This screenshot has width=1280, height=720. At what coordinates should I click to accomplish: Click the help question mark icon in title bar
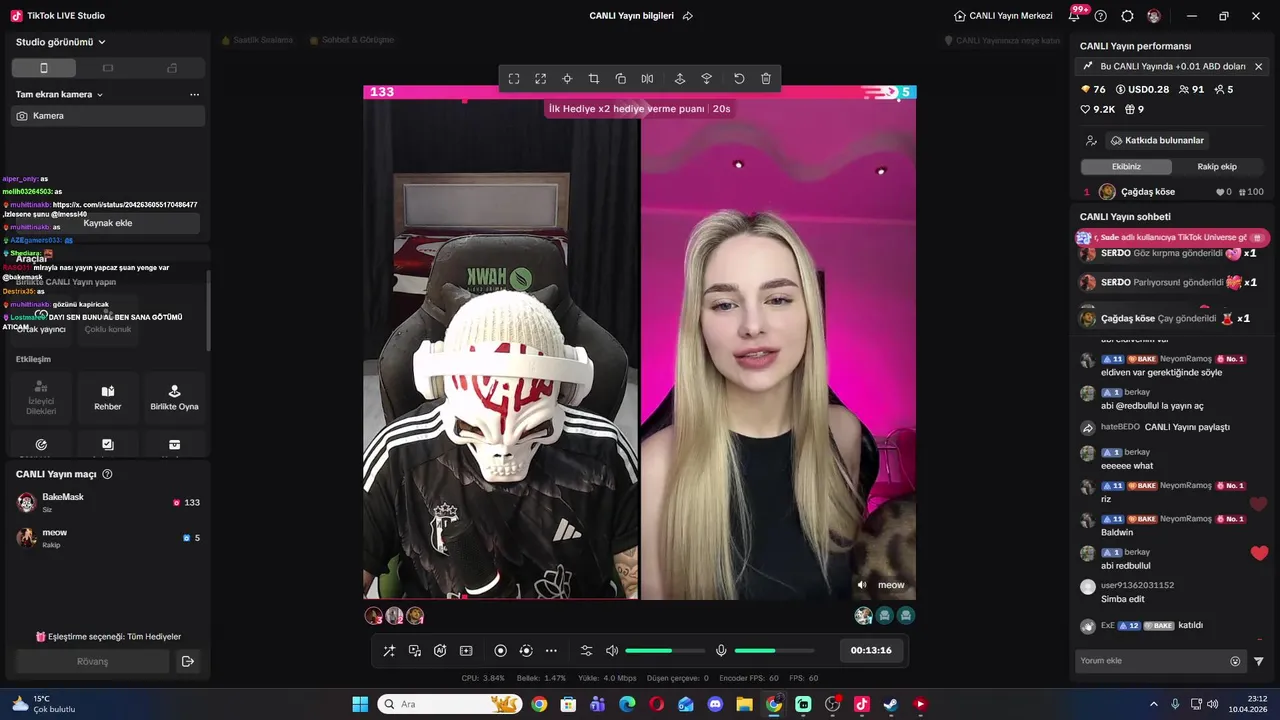coord(1101,16)
